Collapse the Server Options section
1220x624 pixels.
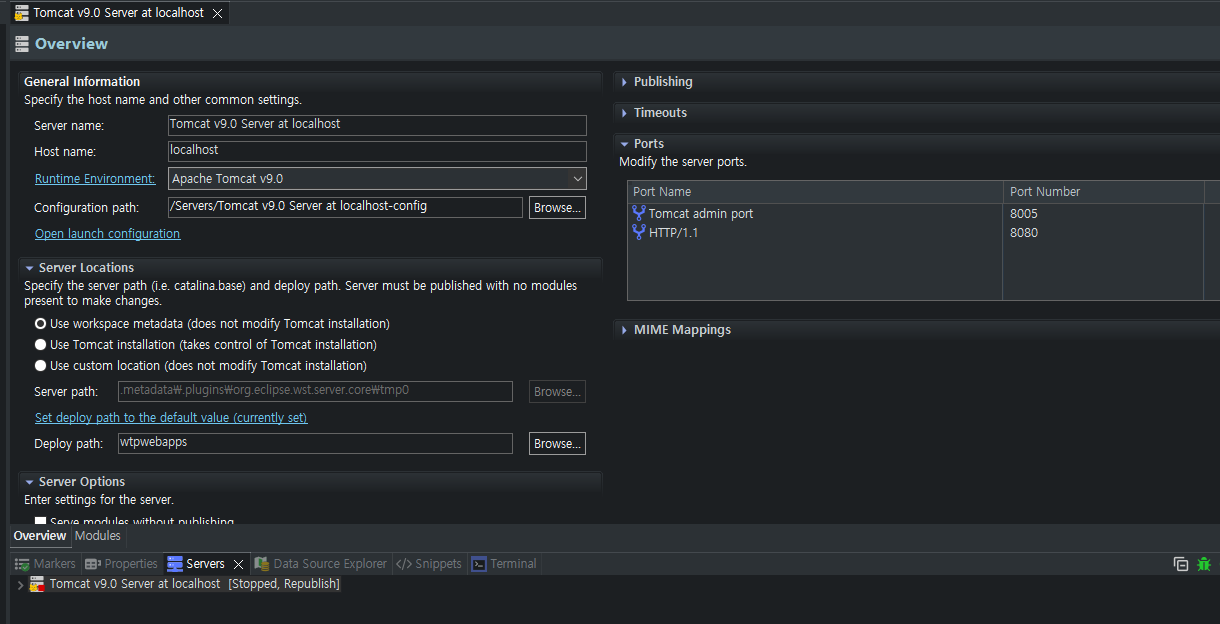click(30, 482)
